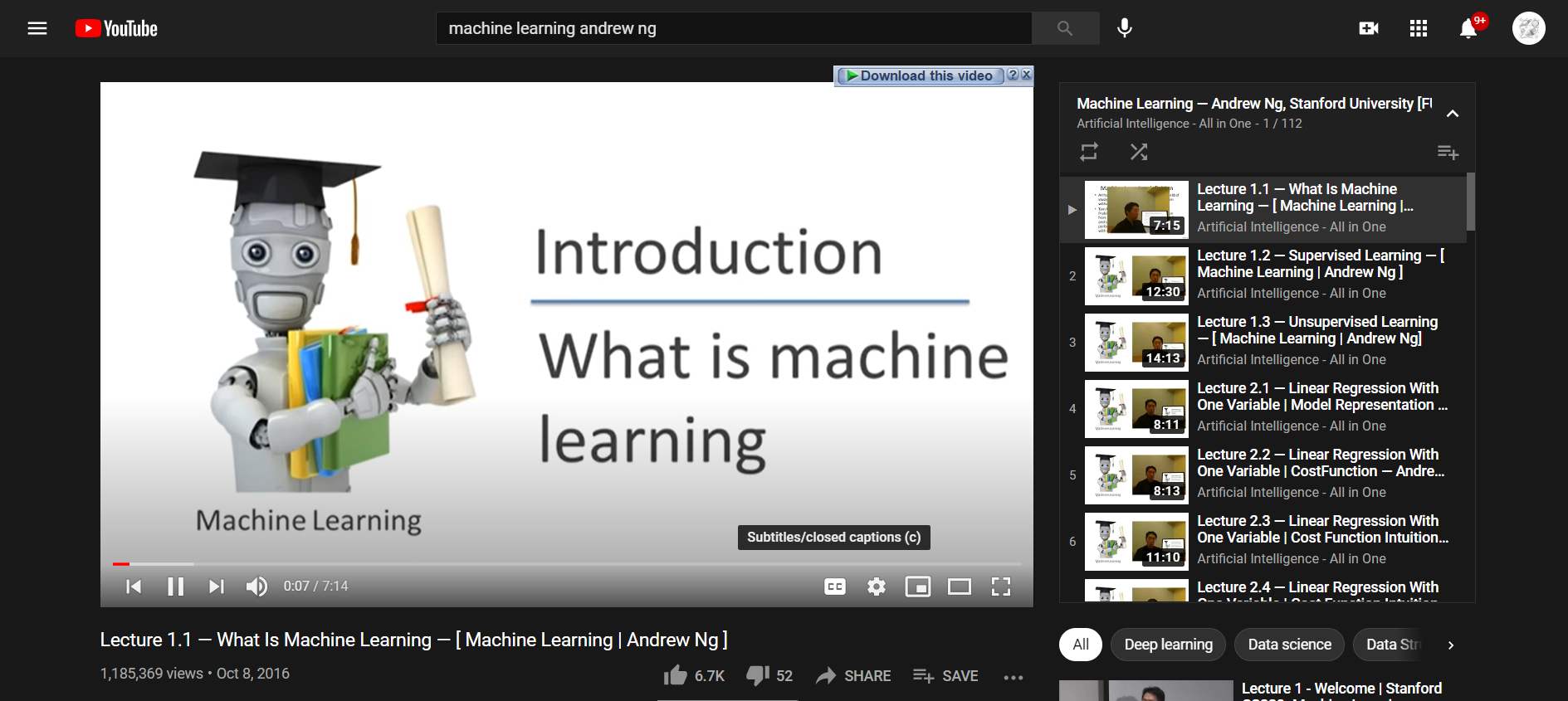1568x701 pixels.
Task: Click the 8:13 lecture thumbnail
Action: pos(1136,475)
